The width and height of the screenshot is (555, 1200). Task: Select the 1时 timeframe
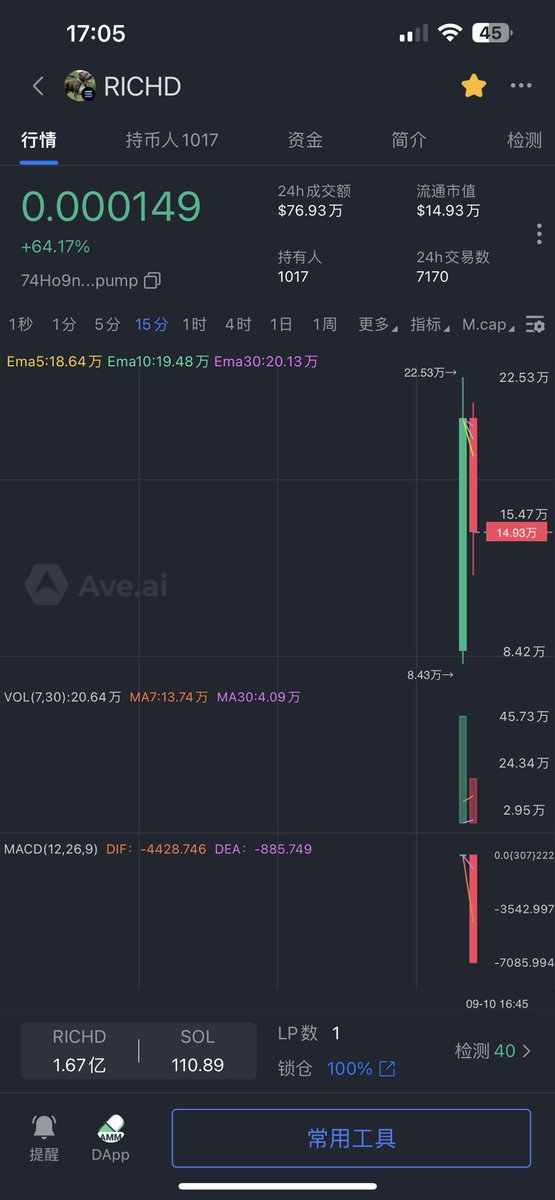(x=194, y=324)
